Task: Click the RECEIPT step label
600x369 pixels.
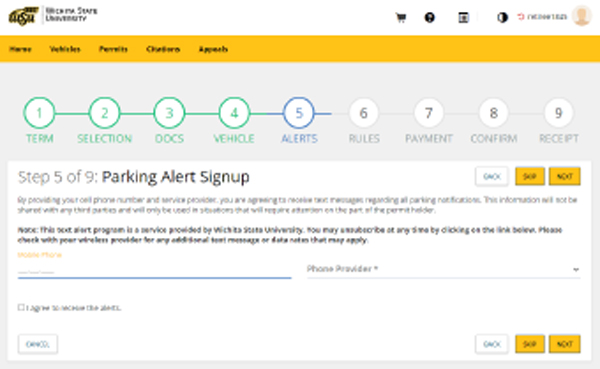Action: pos(559,139)
